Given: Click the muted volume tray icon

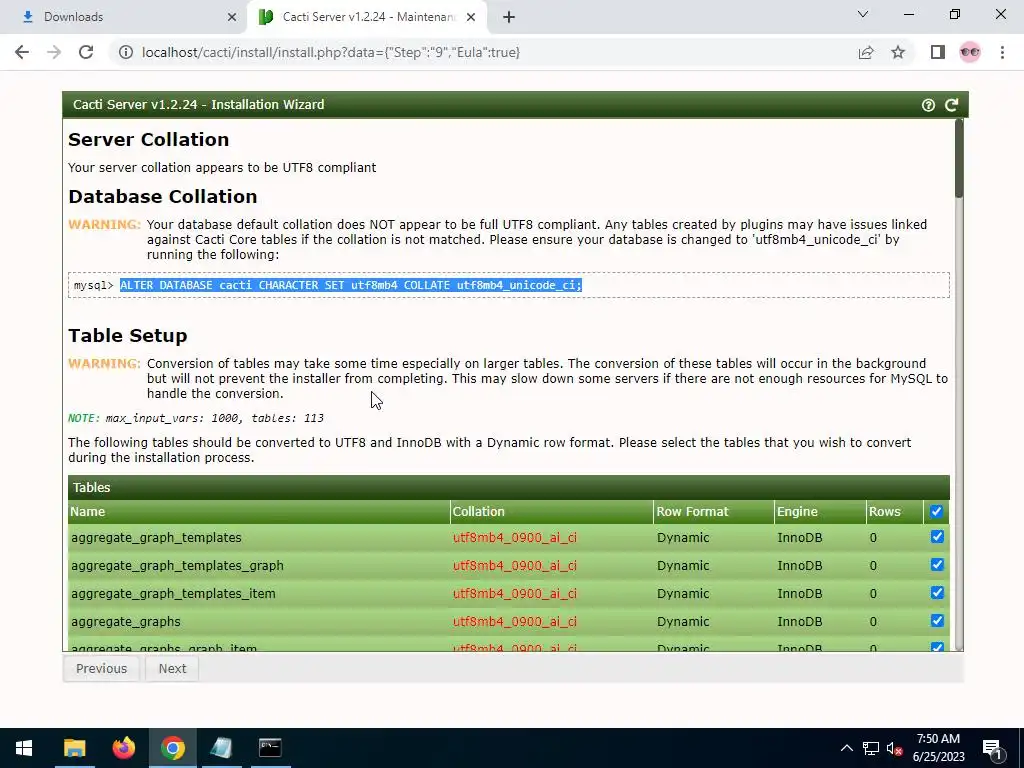Looking at the screenshot, I should [x=894, y=748].
